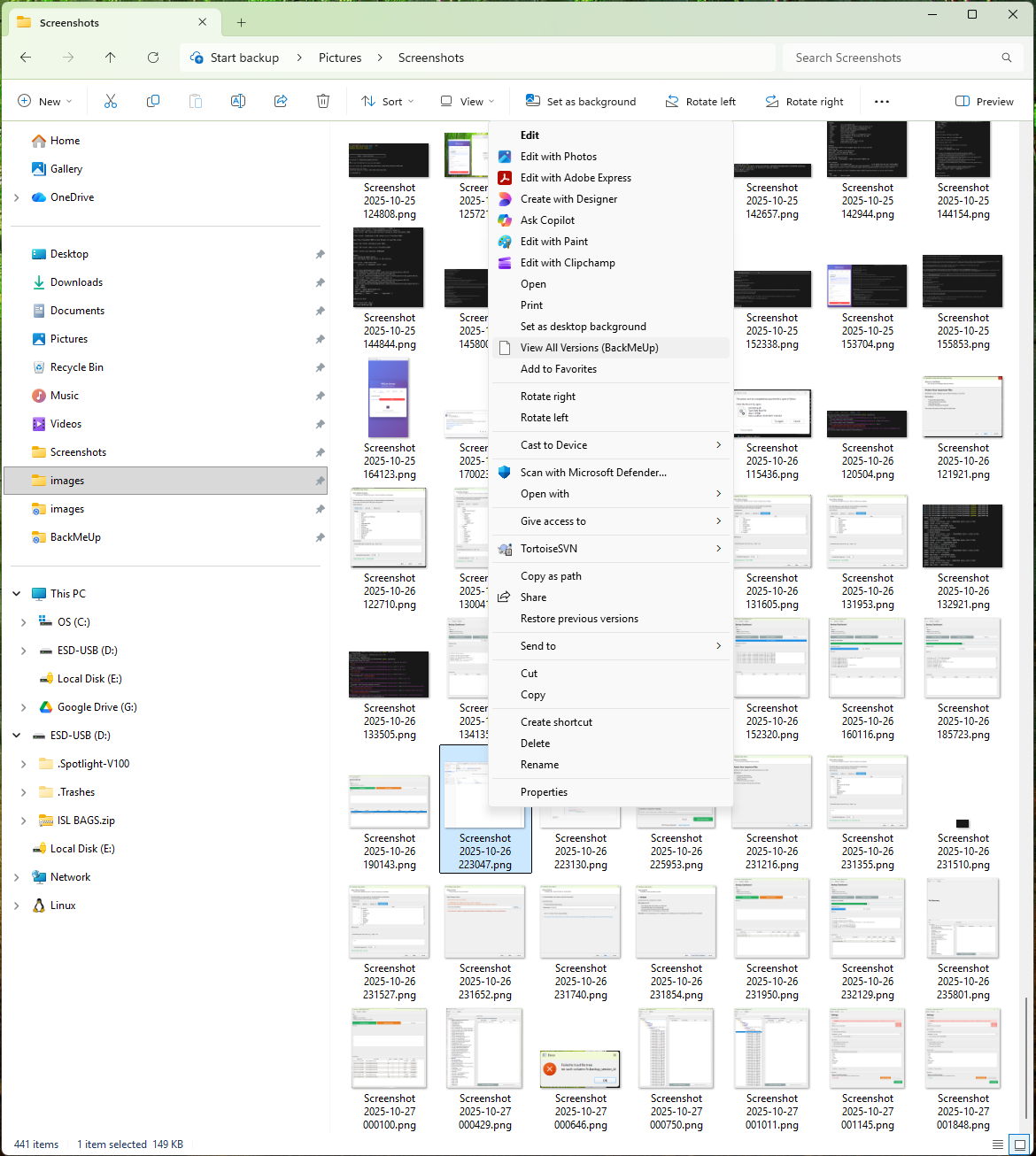
Task: Copy the file via toolbar icon
Action: pyautogui.click(x=152, y=100)
